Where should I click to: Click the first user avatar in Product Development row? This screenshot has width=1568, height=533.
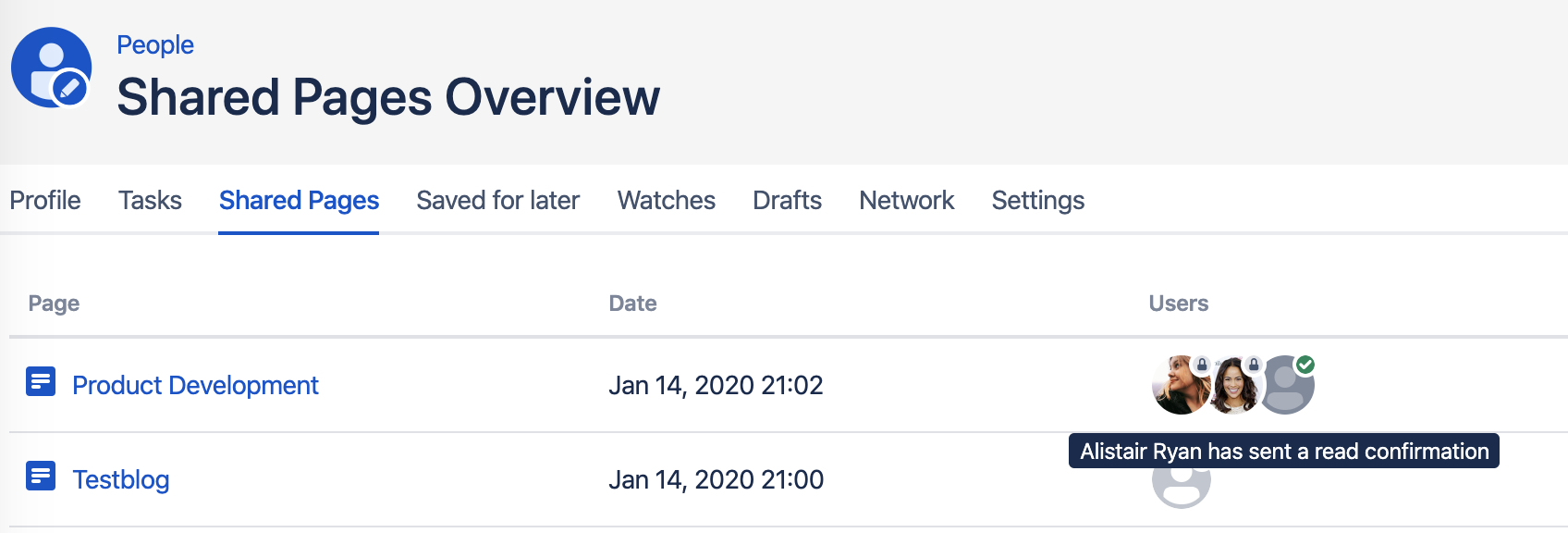[x=1182, y=385]
